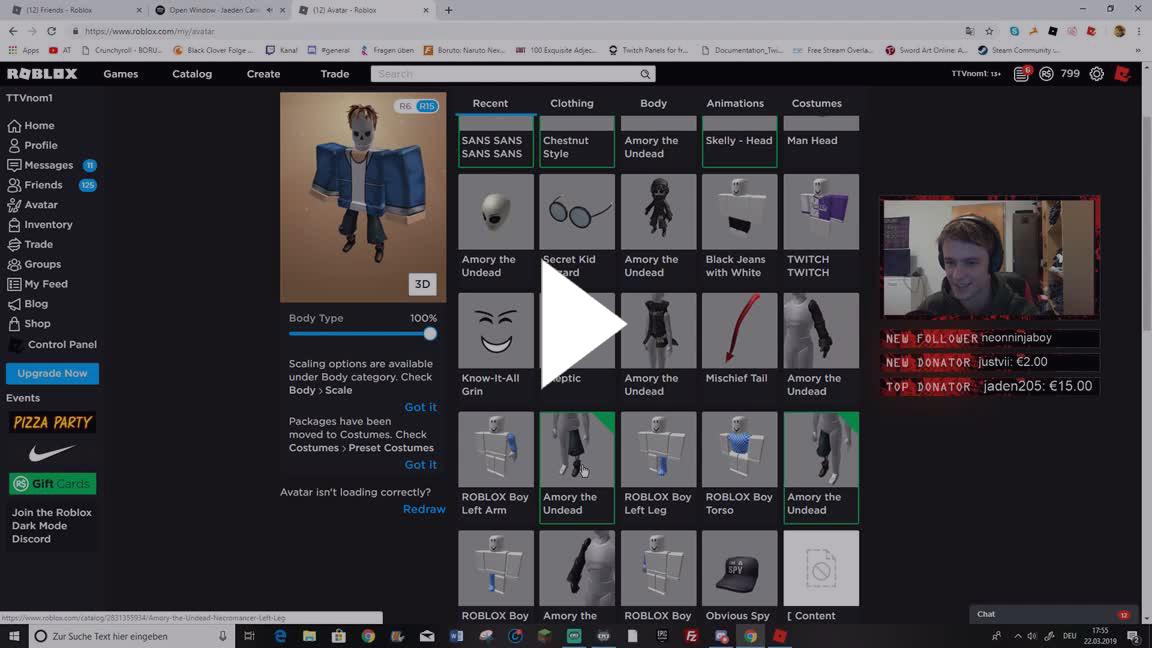The image size is (1152, 648).
Task: Open Trade in the left sidebar
Action: (x=30, y=245)
